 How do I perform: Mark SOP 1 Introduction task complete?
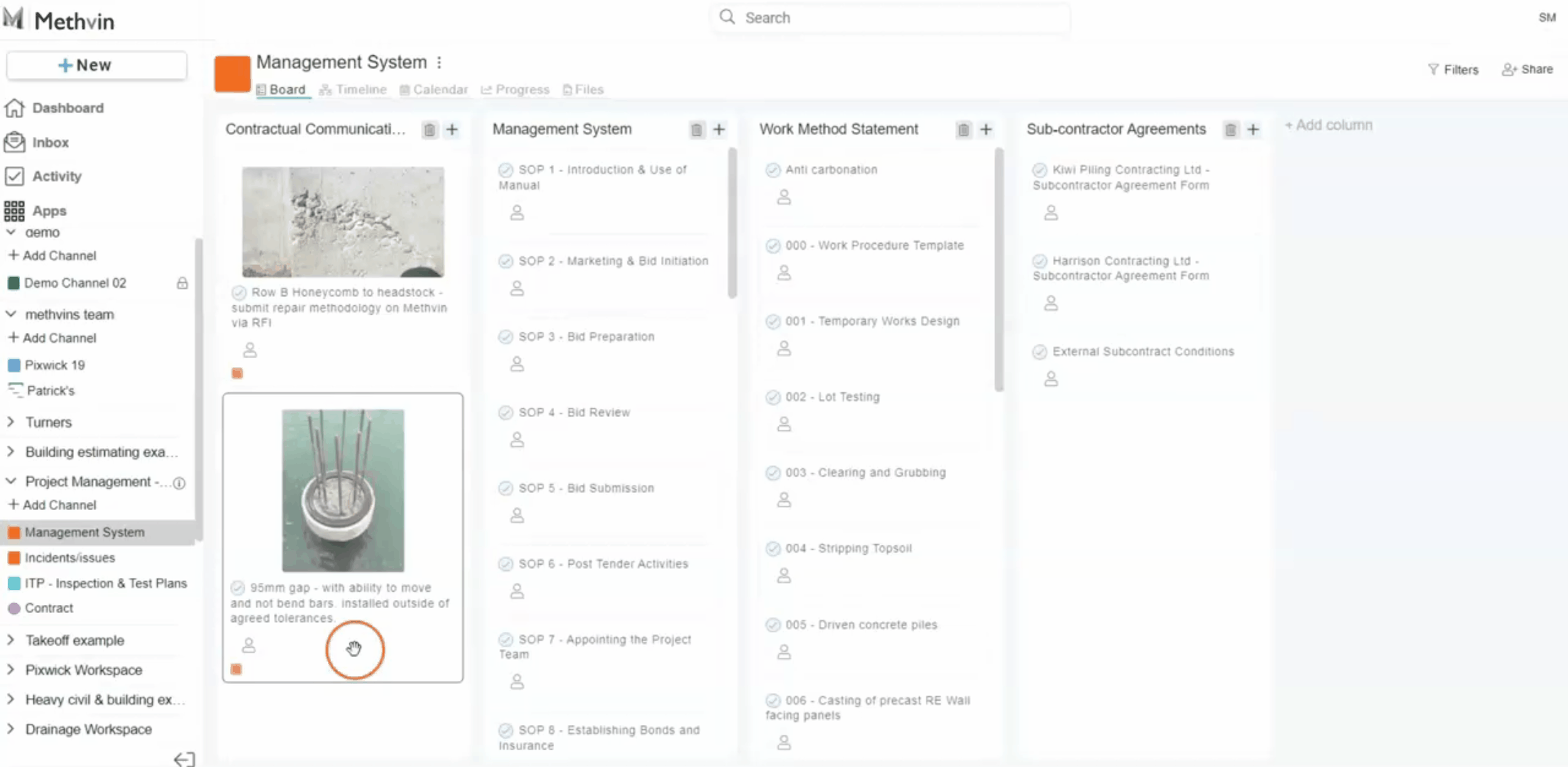pyautogui.click(x=506, y=170)
